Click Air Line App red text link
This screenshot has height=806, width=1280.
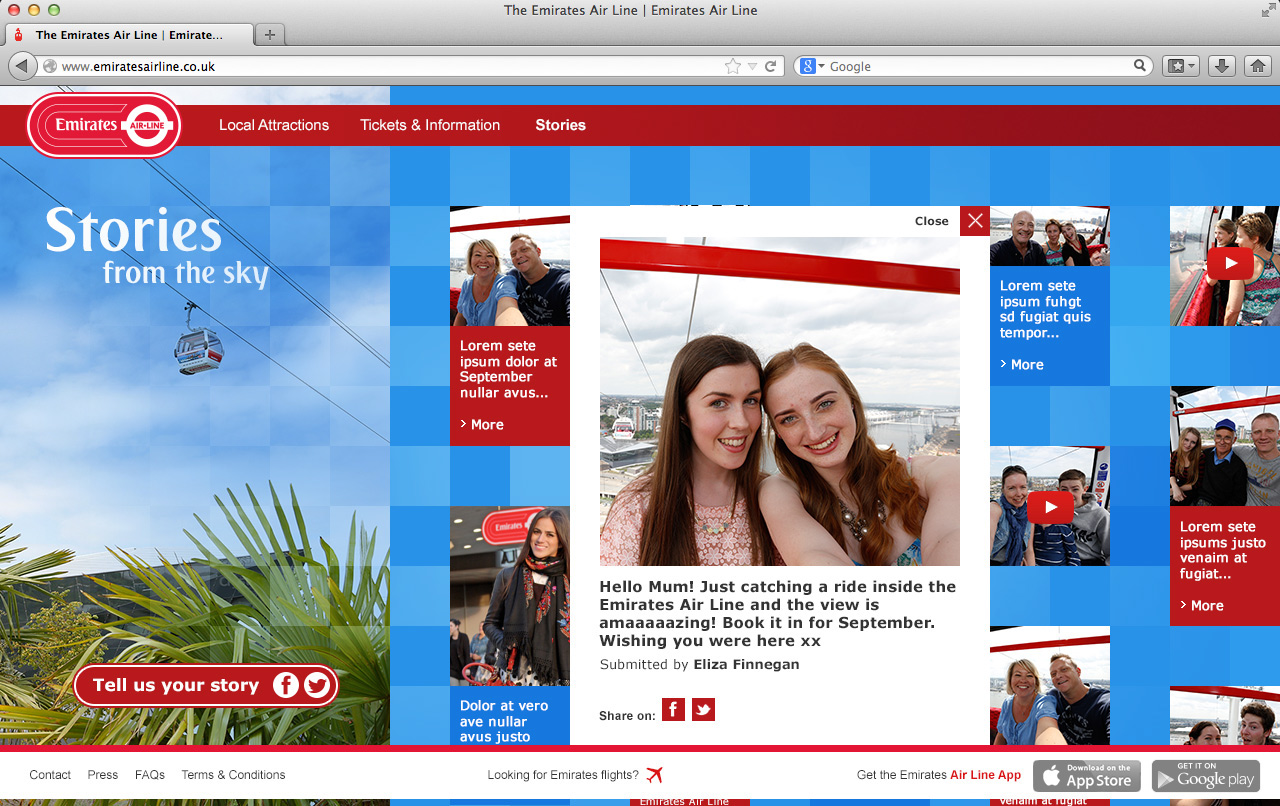(x=986, y=775)
